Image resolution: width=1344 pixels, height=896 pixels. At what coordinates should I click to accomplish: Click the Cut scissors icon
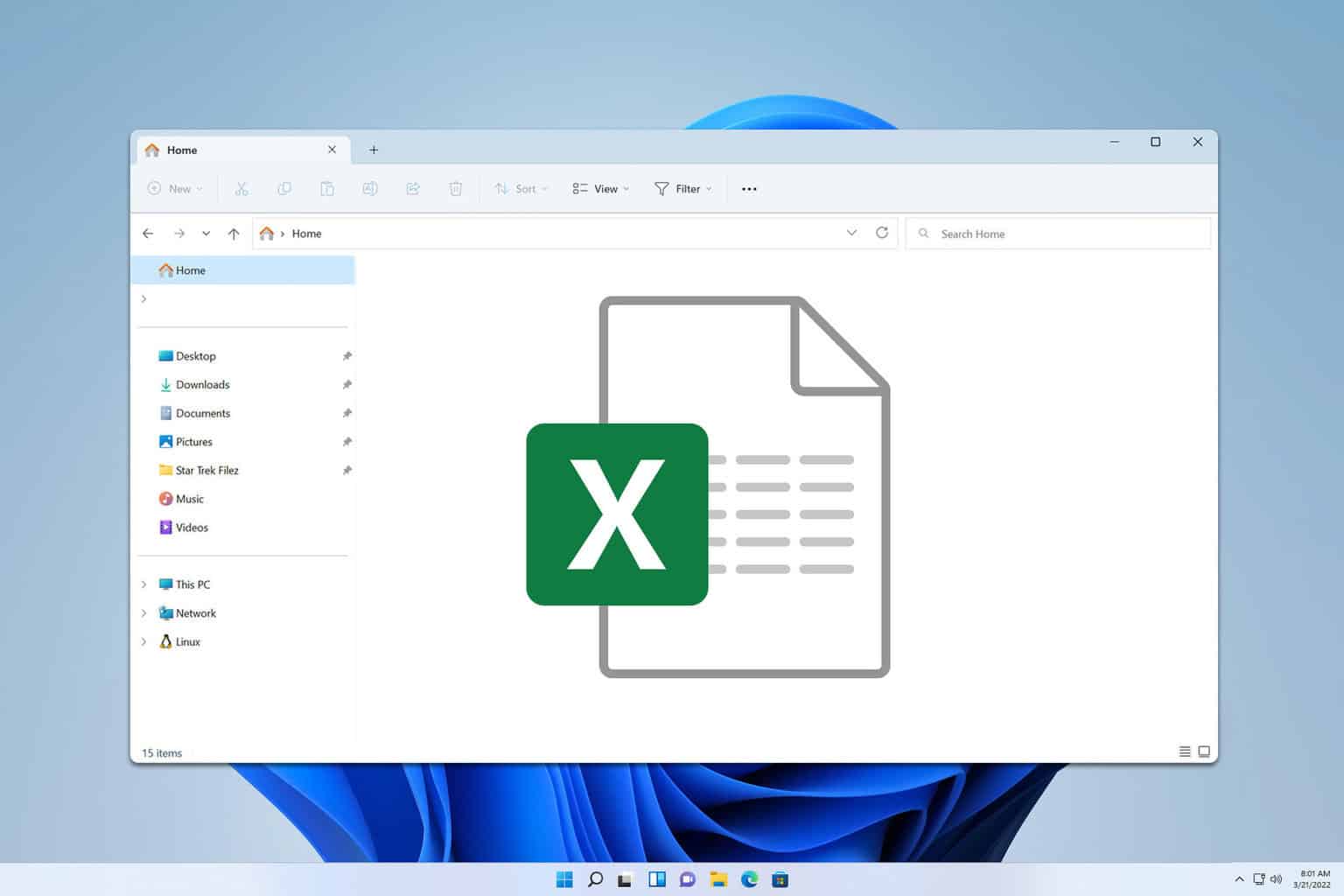pyautogui.click(x=241, y=188)
